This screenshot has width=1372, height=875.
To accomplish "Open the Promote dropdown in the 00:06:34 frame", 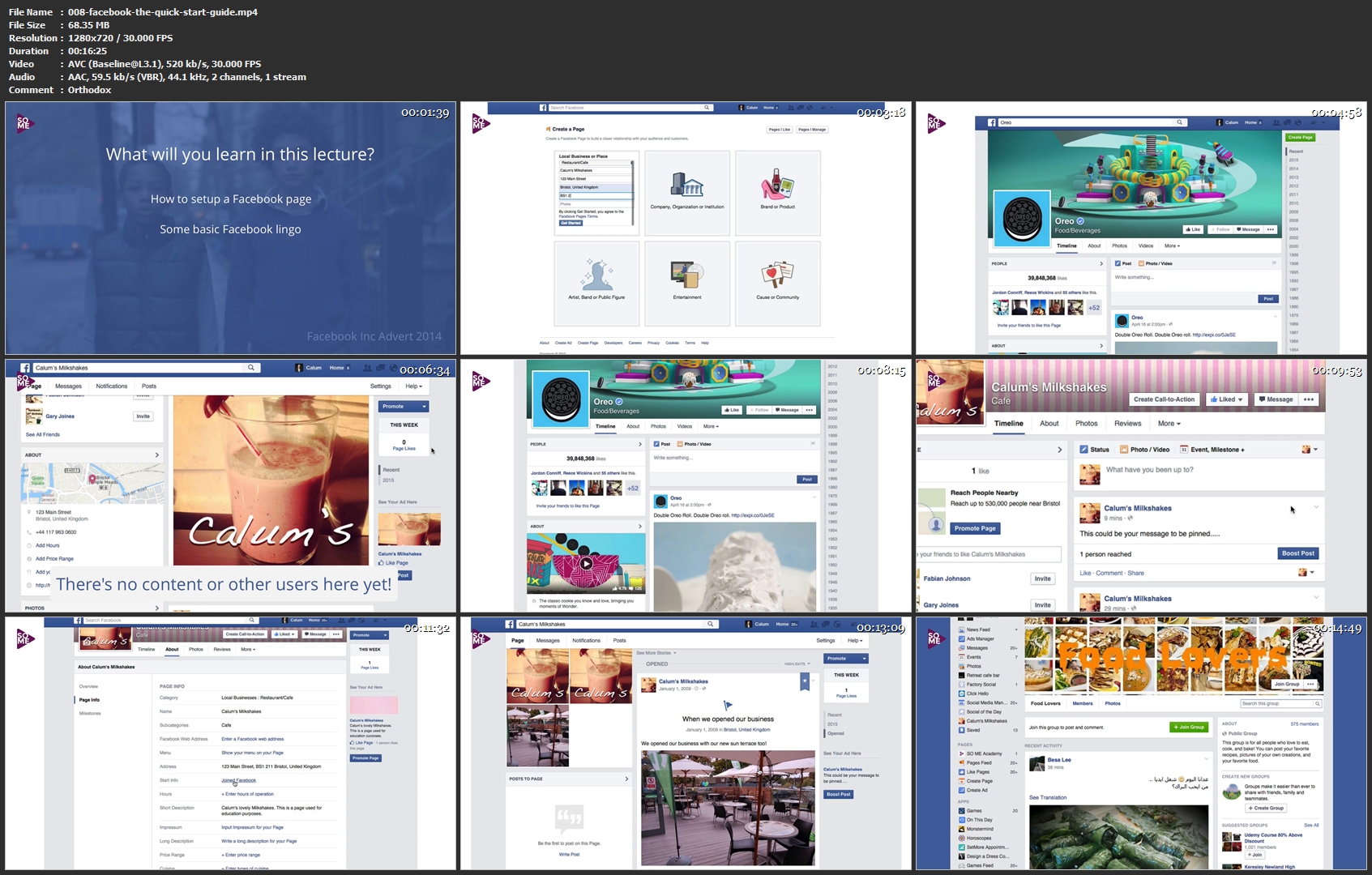I will pyautogui.click(x=403, y=407).
